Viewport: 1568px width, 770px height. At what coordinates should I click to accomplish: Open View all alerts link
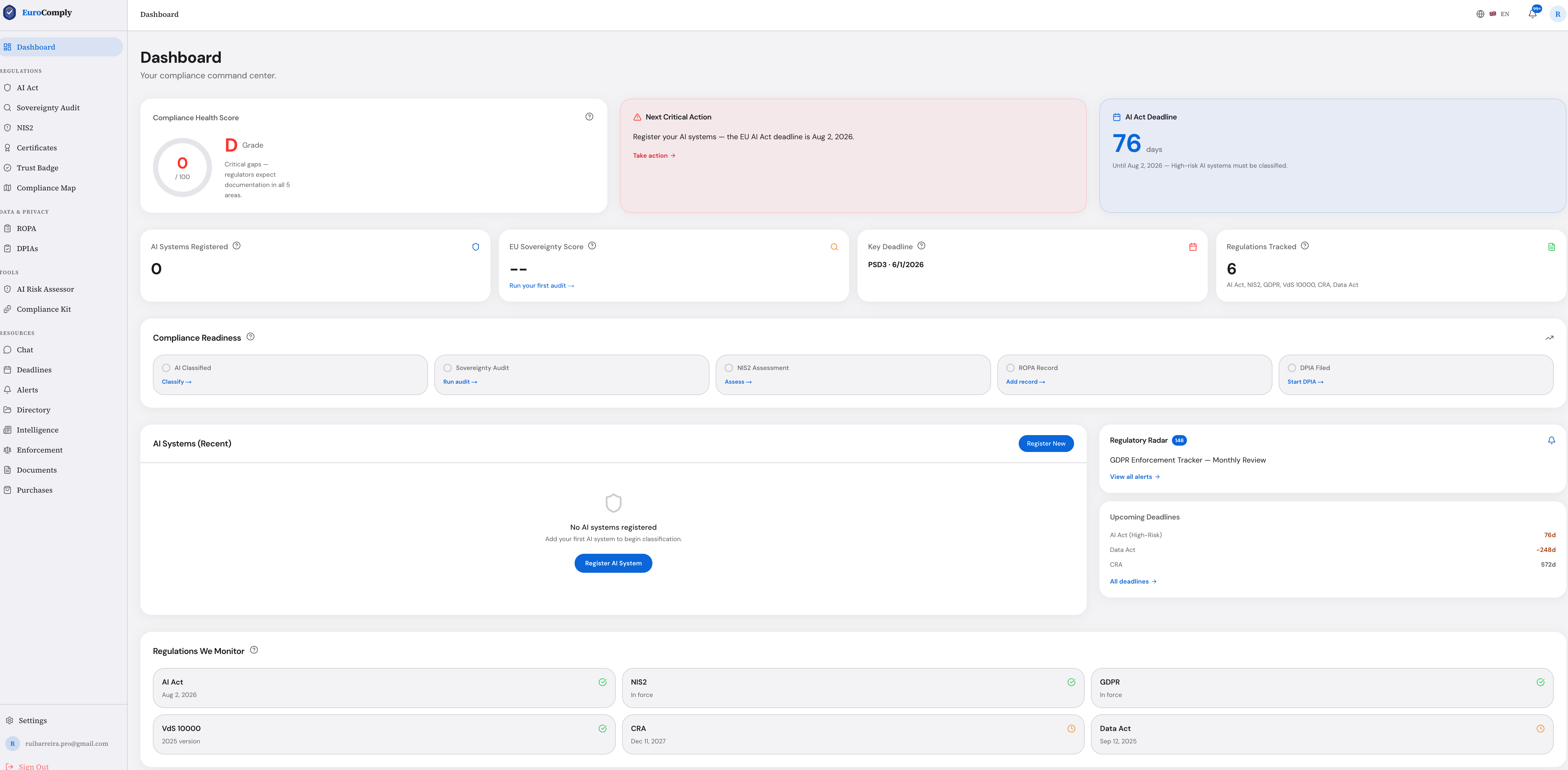coord(1135,477)
